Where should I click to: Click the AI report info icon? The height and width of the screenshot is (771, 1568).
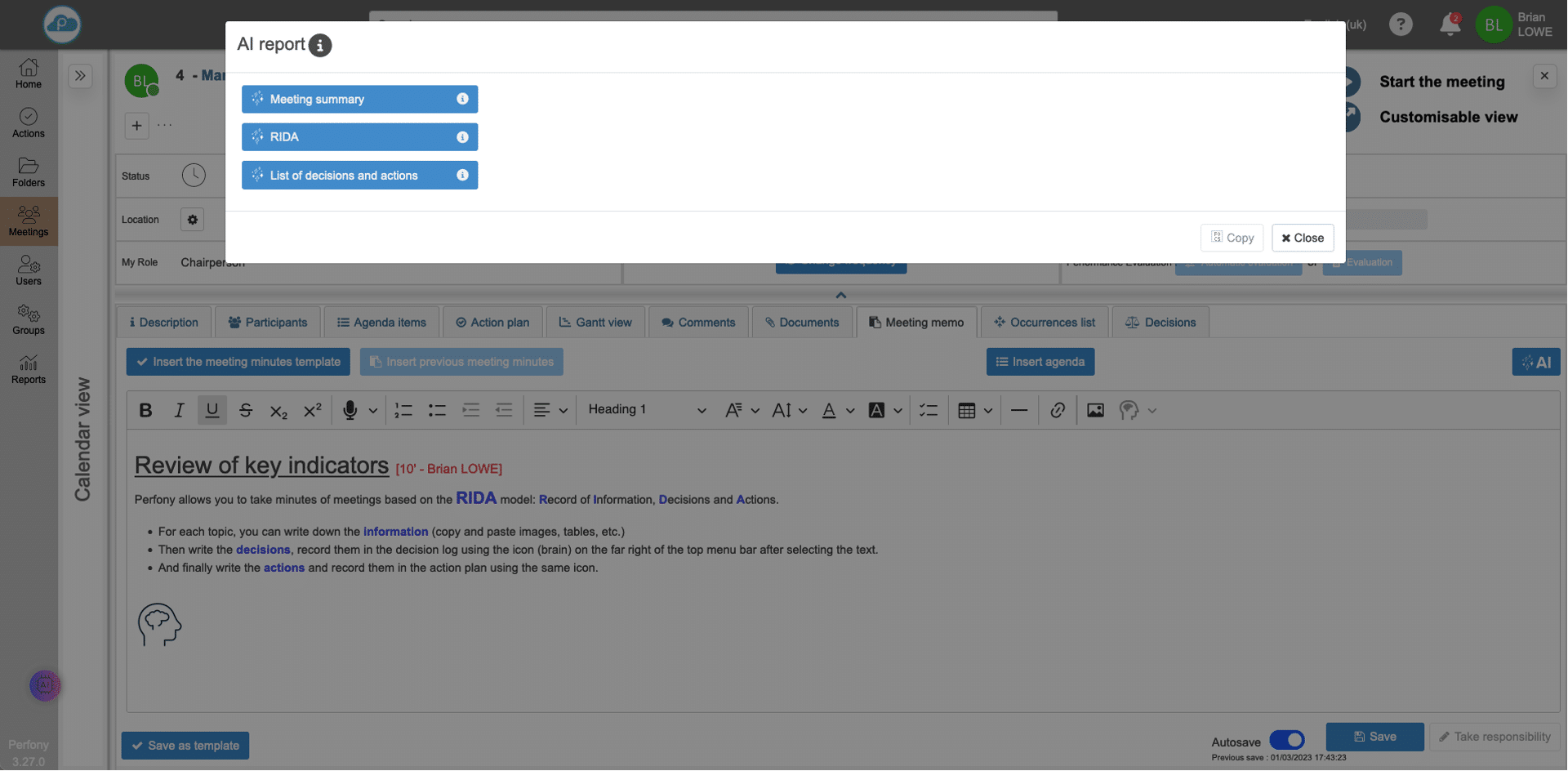[x=320, y=46]
